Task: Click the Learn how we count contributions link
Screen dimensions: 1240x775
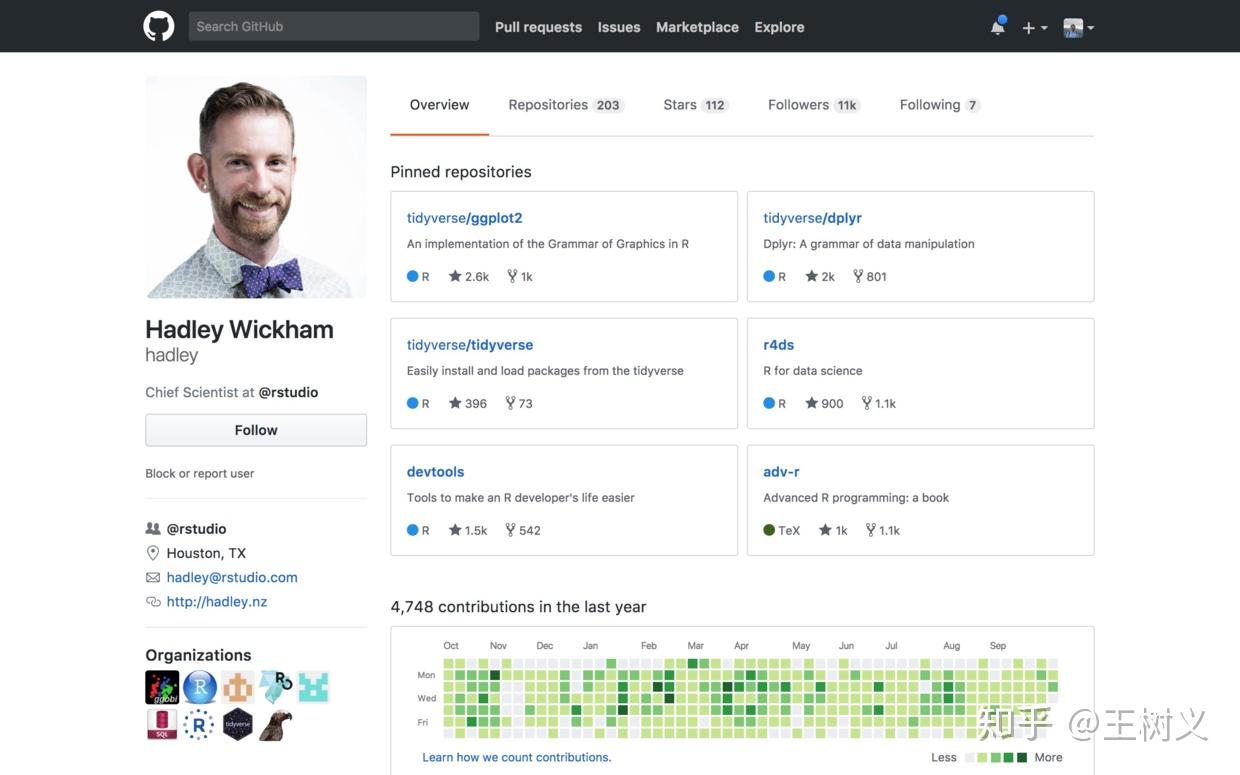Action: (x=517, y=757)
